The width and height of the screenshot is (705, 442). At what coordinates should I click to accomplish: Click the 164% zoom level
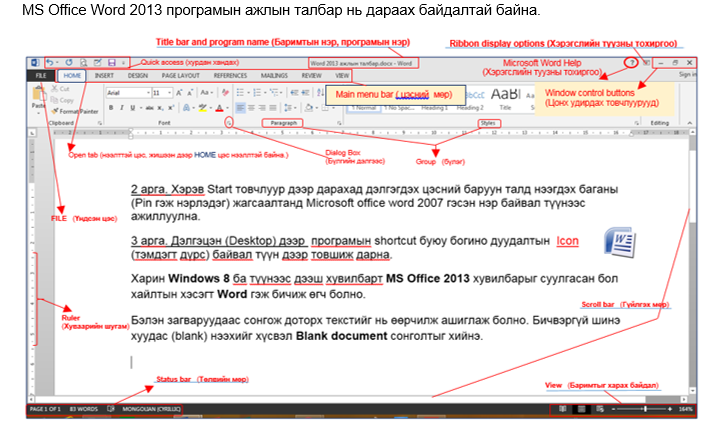click(685, 409)
